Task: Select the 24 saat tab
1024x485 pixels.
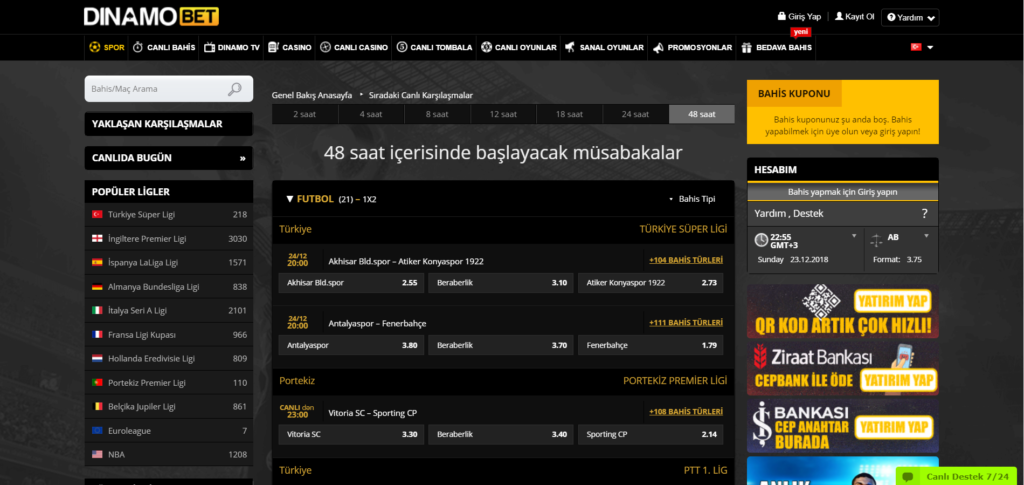Action: 635,114
